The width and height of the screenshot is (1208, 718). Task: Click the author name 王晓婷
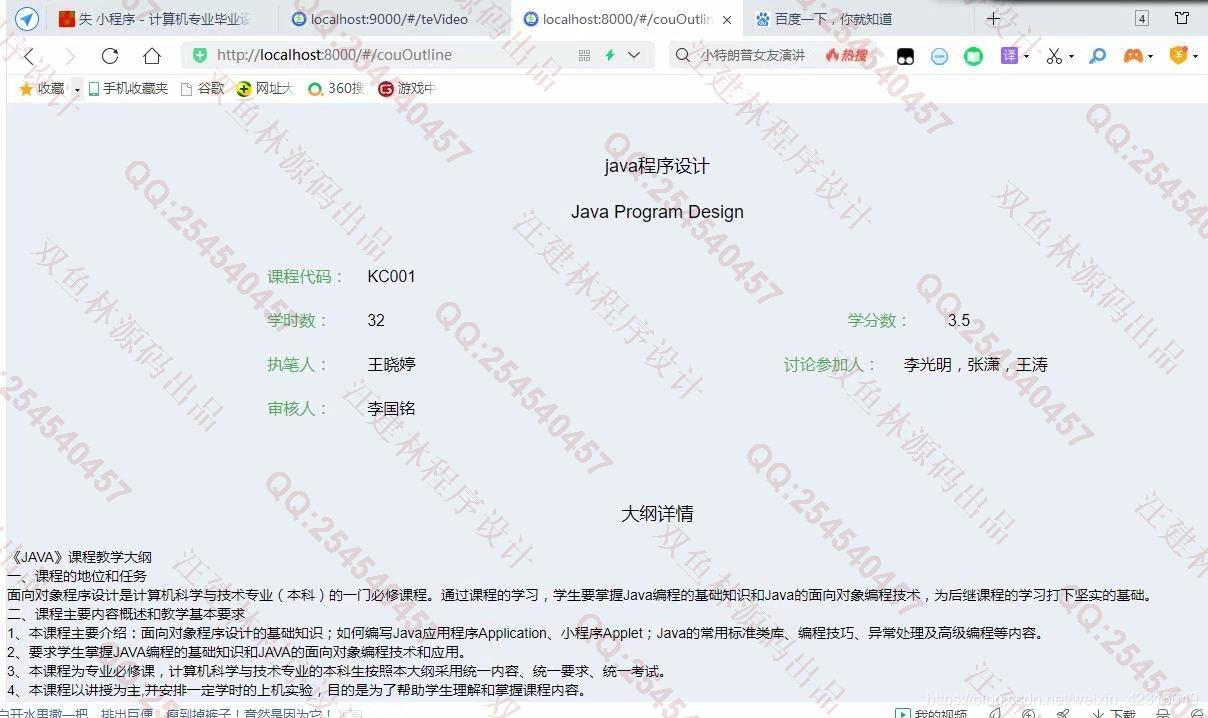[391, 364]
